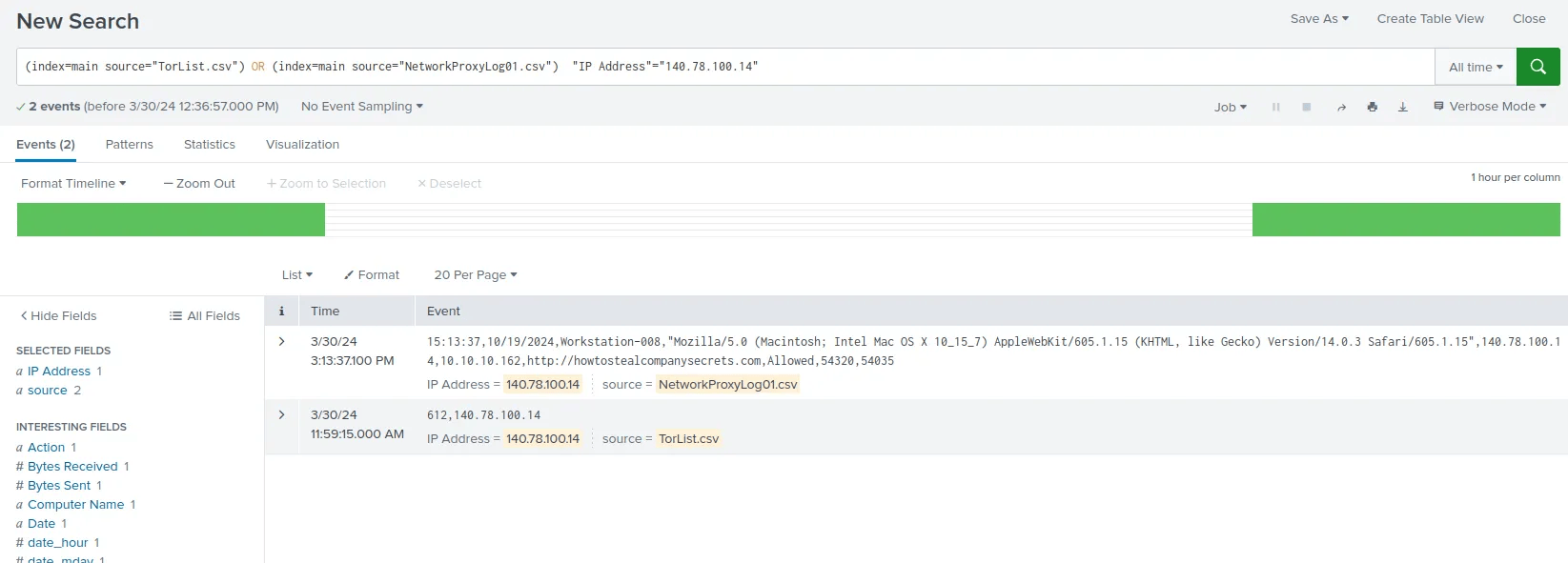
Task: Open the Verbose Mode dropdown
Action: pos(1490,107)
